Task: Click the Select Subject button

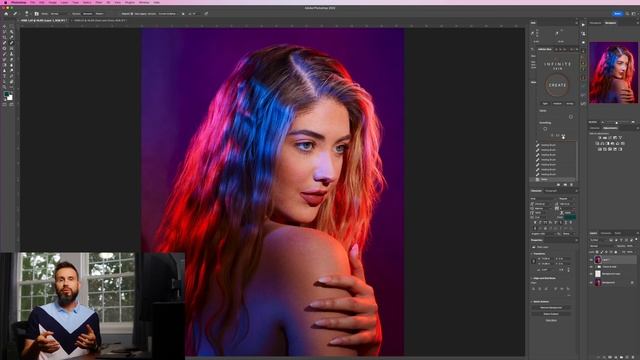Action: pos(551,314)
